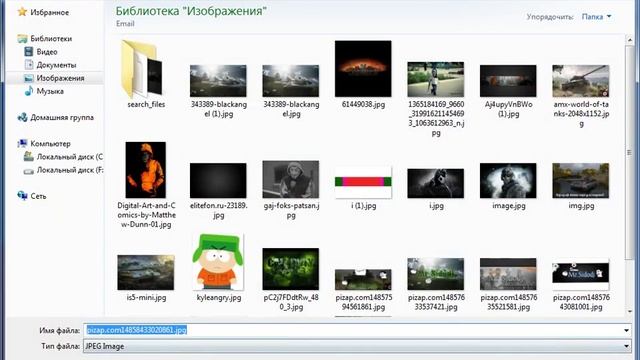Expand the Имя файла dropdown arrow
The height and width of the screenshot is (360, 640).
[627, 330]
